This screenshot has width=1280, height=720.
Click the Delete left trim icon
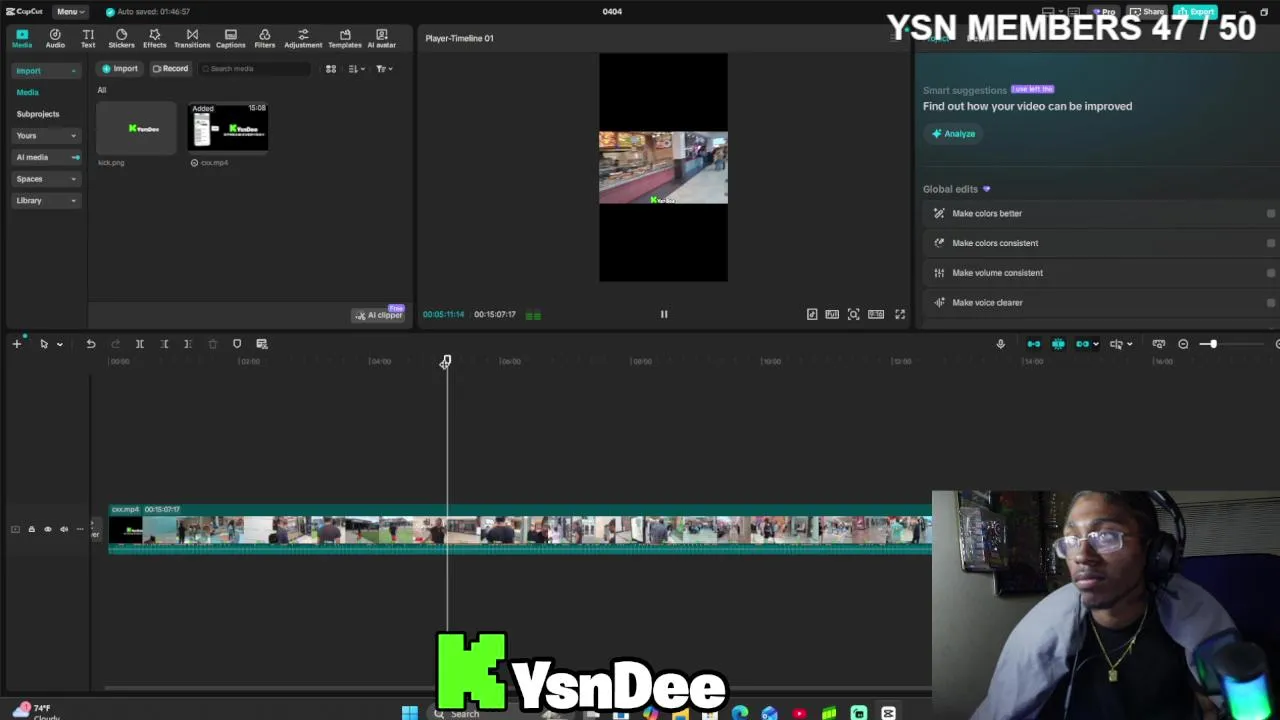164,344
